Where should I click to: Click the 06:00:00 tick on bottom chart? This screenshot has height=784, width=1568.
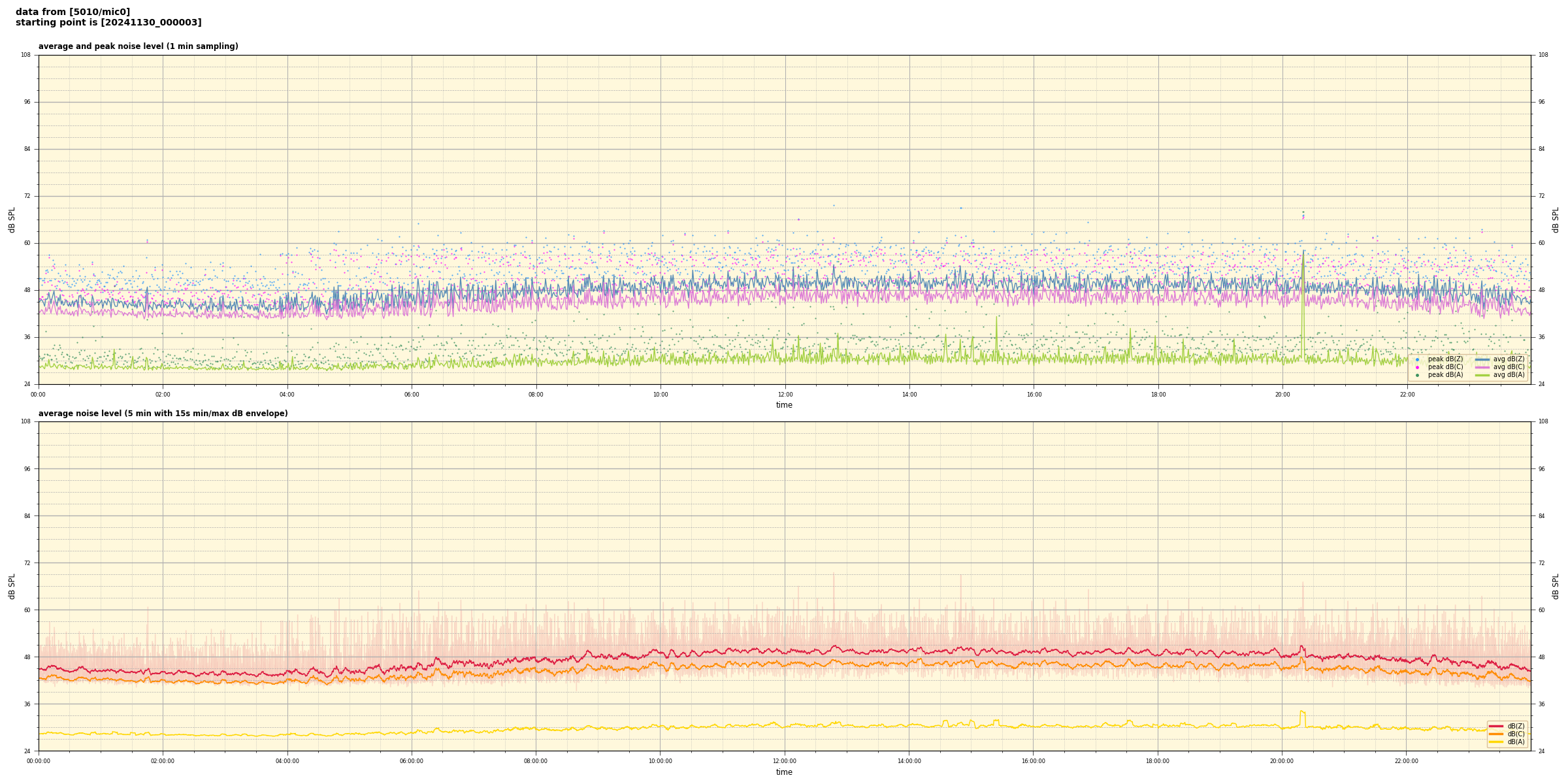412,761
